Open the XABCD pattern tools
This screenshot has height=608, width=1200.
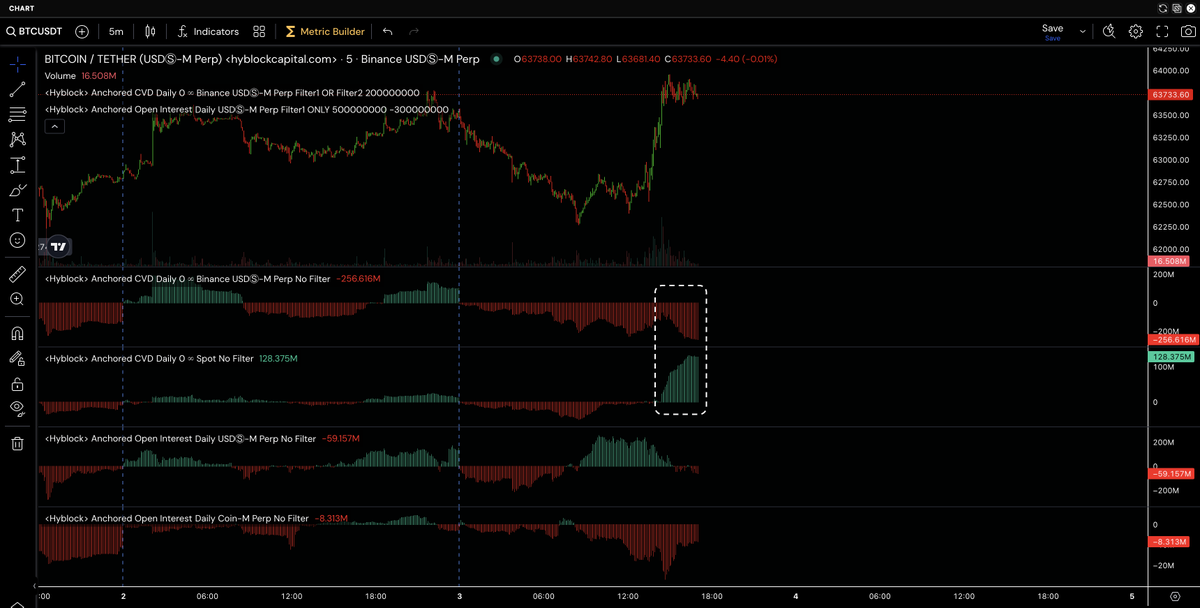(x=17, y=139)
